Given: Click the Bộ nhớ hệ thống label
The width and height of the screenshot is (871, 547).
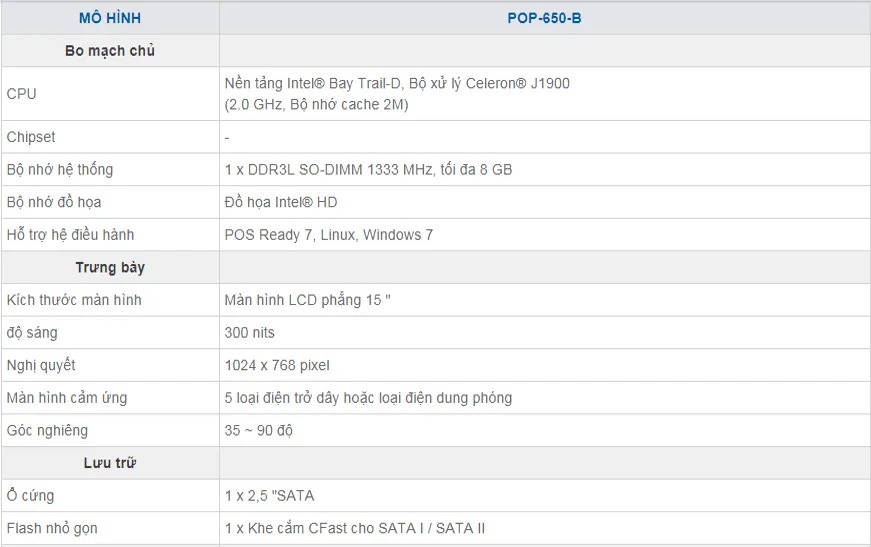Looking at the screenshot, I should [60, 170].
